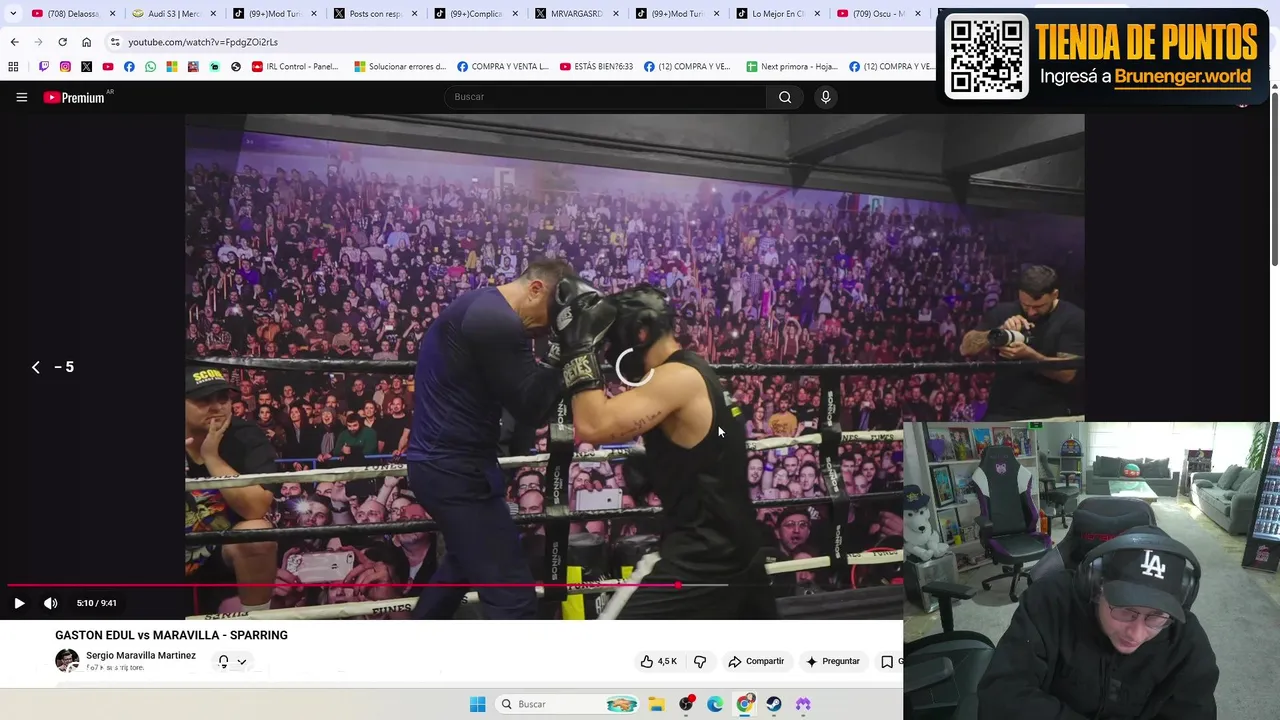Image resolution: width=1280 pixels, height=720 pixels.
Task: Open the Compartir share dialog
Action: point(756,661)
